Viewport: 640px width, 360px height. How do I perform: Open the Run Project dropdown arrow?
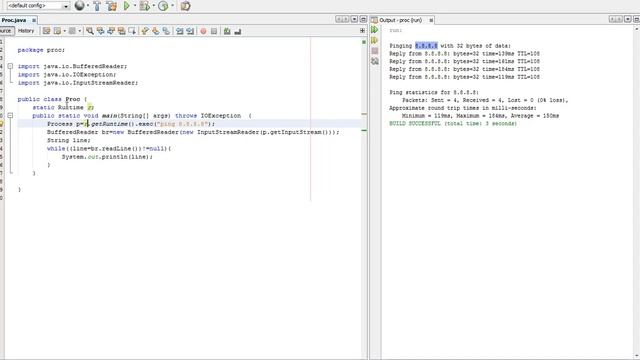[135, 6]
